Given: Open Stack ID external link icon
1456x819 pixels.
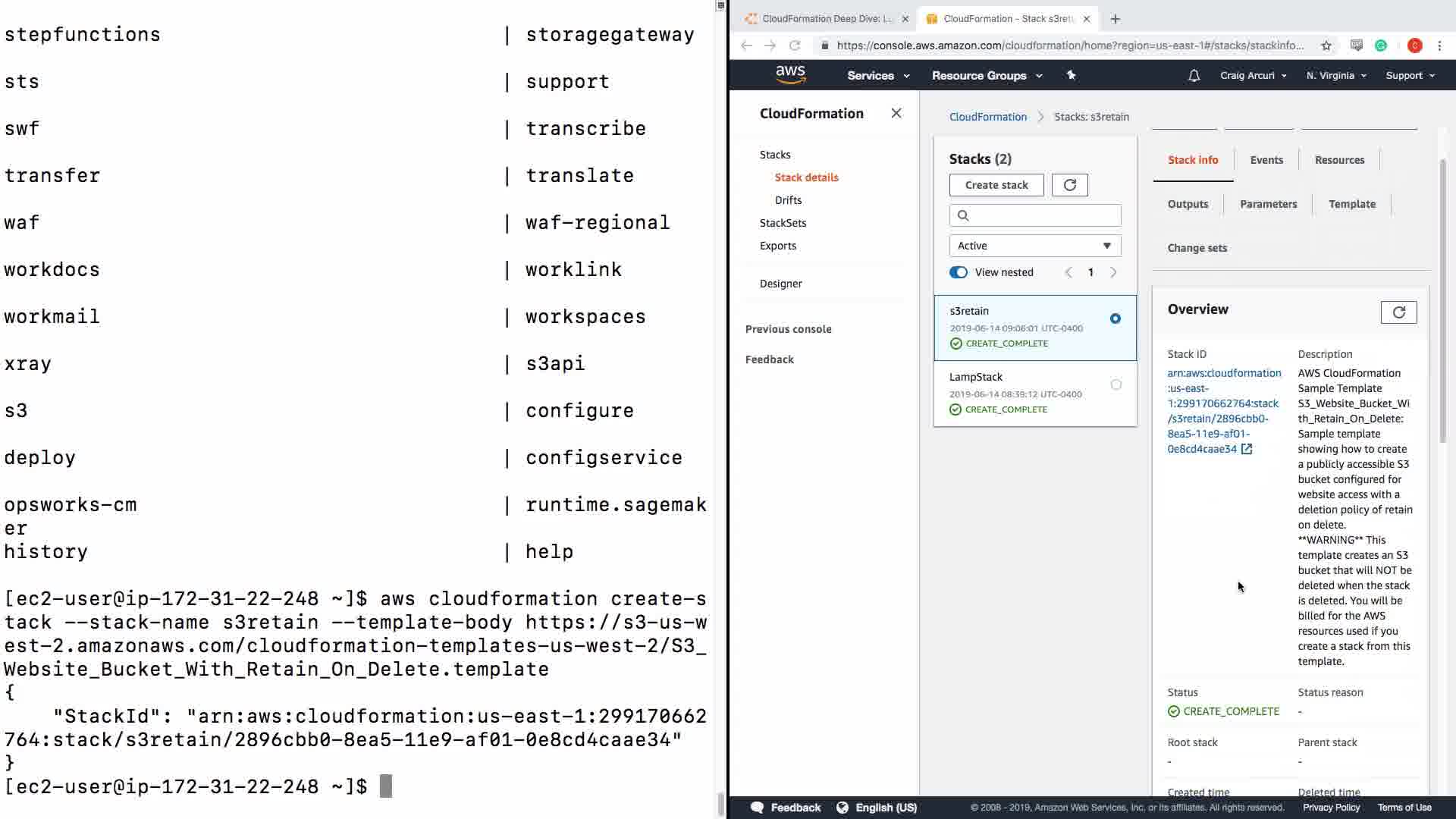Looking at the screenshot, I should (x=1246, y=449).
